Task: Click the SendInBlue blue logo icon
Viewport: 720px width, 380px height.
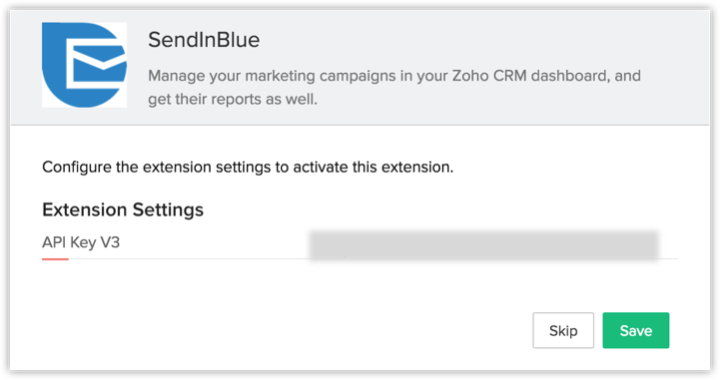Action: coord(84,65)
